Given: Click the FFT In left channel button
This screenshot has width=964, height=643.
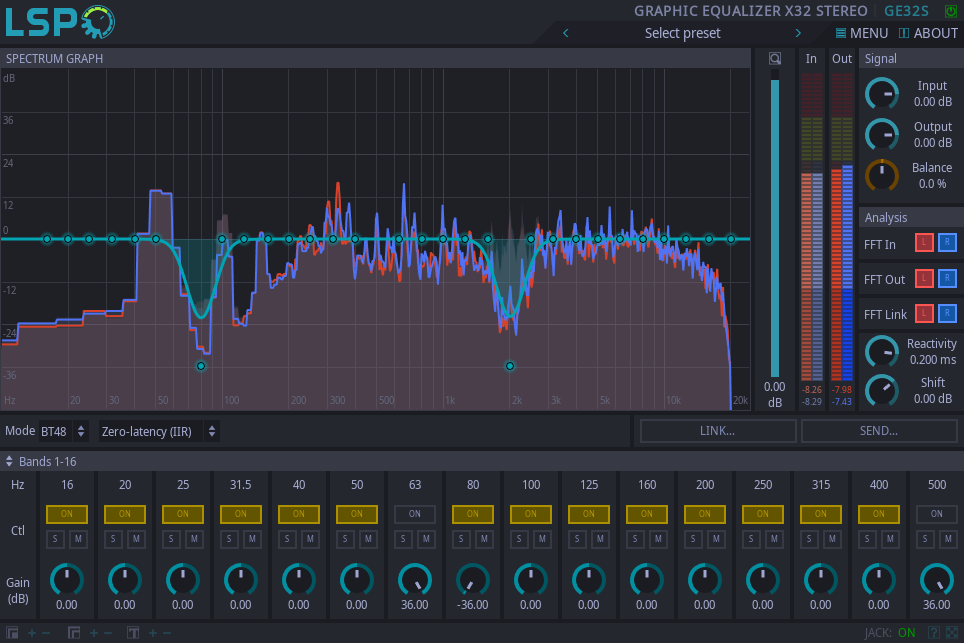Looking at the screenshot, I should 924,244.
